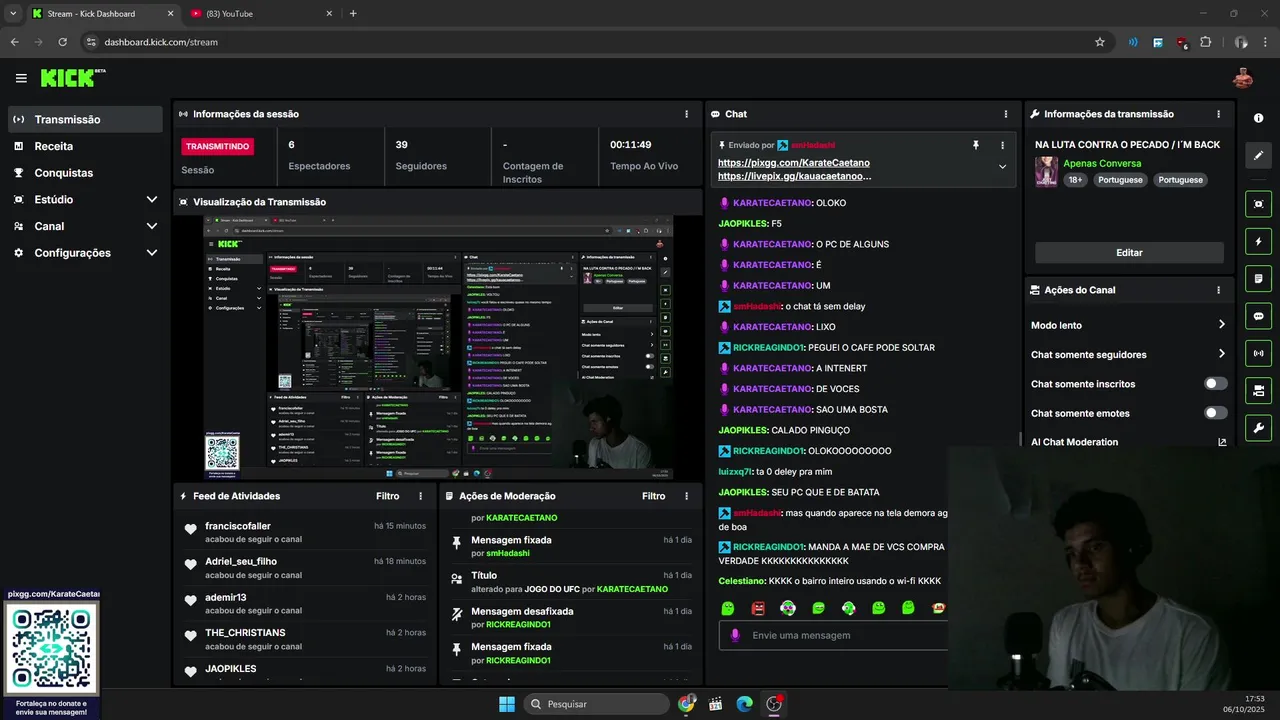
Task: Click the Editar button
Action: pyautogui.click(x=1129, y=253)
